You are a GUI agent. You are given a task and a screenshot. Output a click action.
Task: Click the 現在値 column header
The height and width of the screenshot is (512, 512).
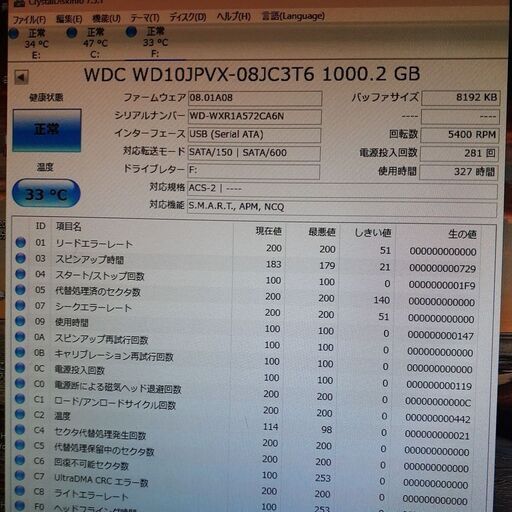tap(269, 231)
